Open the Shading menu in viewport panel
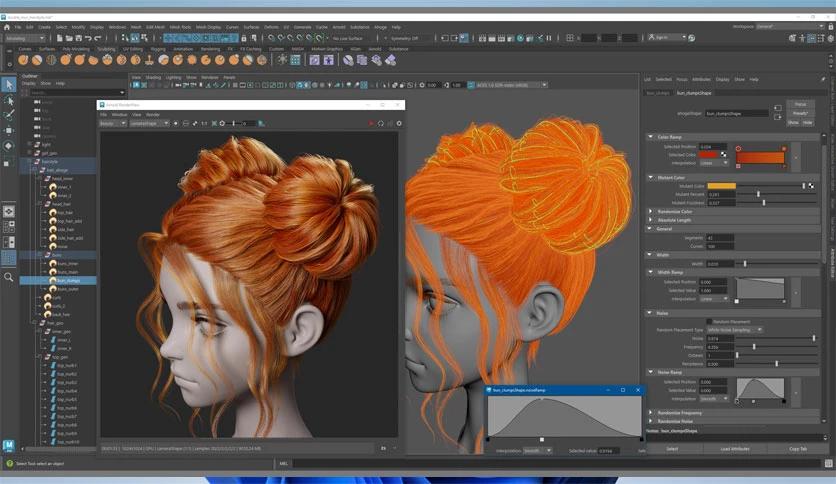This screenshot has height=484, width=836. [154, 77]
